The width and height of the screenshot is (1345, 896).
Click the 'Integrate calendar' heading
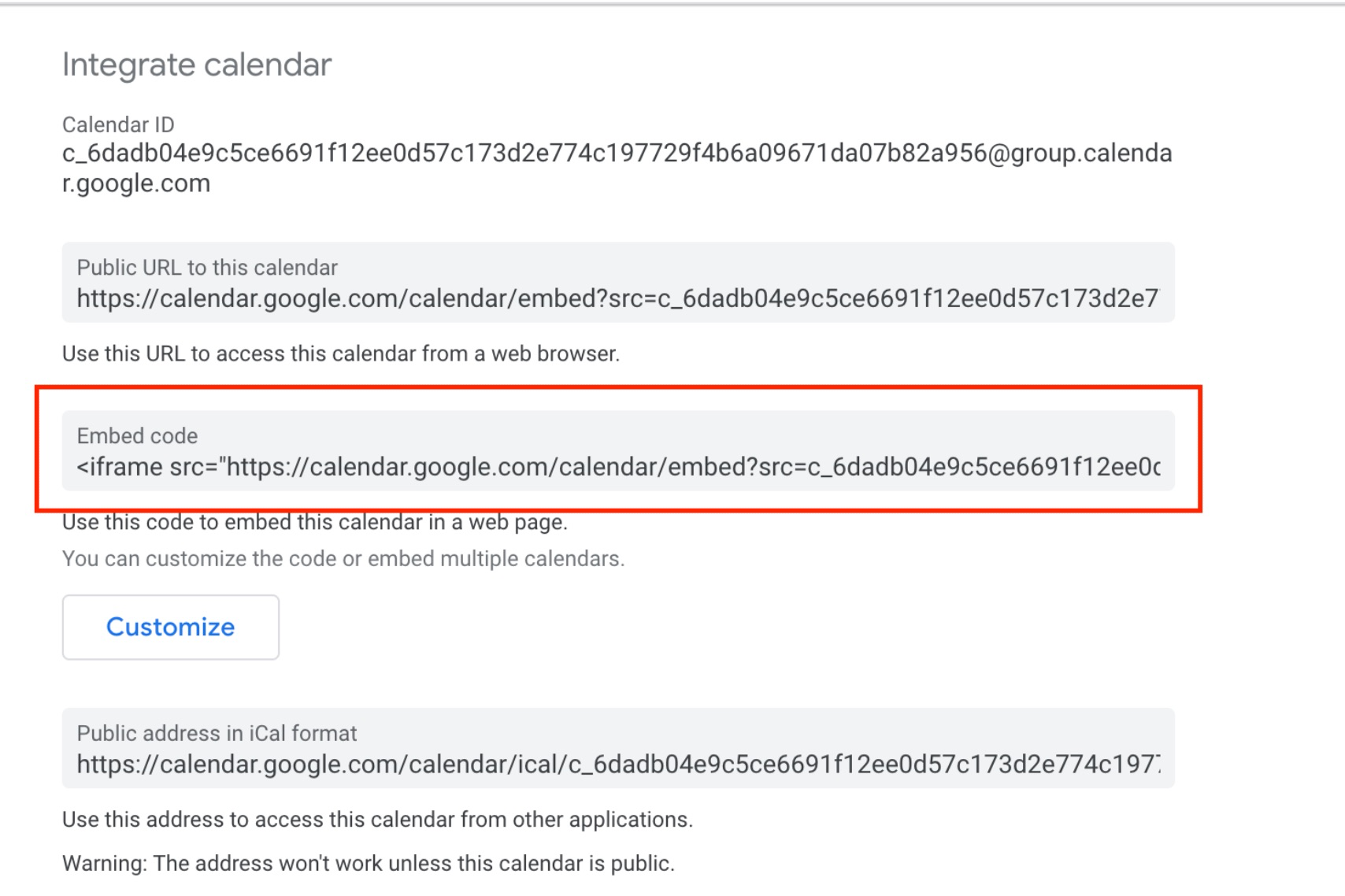(x=197, y=65)
